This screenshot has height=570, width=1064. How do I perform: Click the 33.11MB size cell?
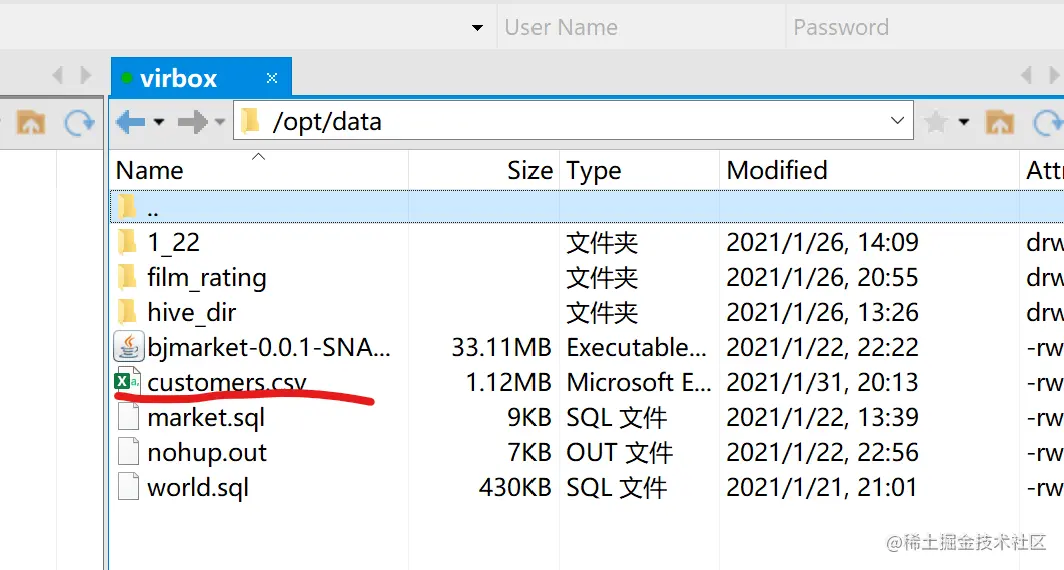[x=501, y=347]
